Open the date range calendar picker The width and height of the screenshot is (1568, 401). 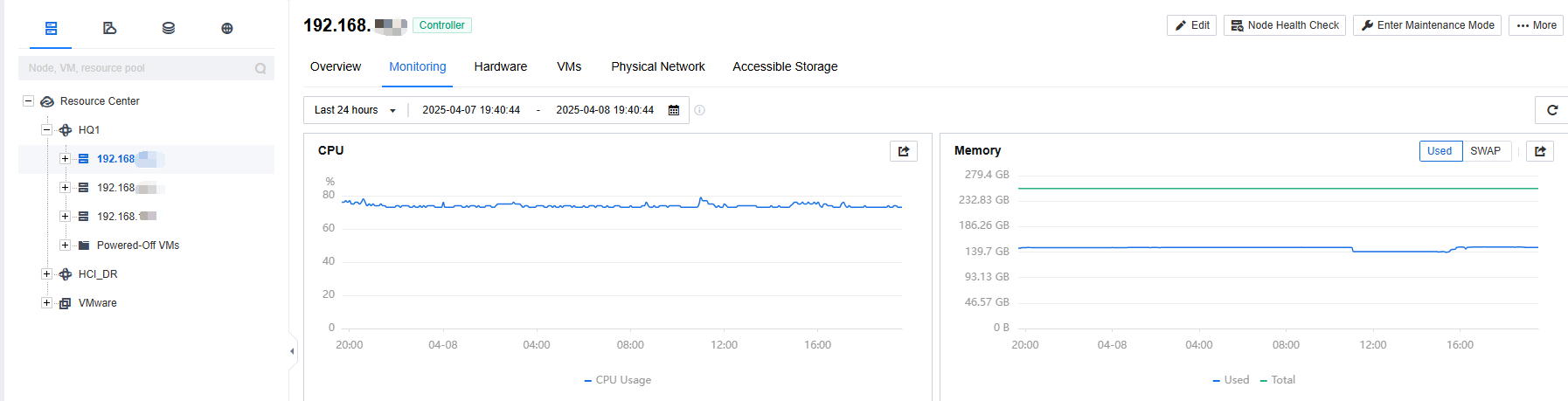[674, 110]
